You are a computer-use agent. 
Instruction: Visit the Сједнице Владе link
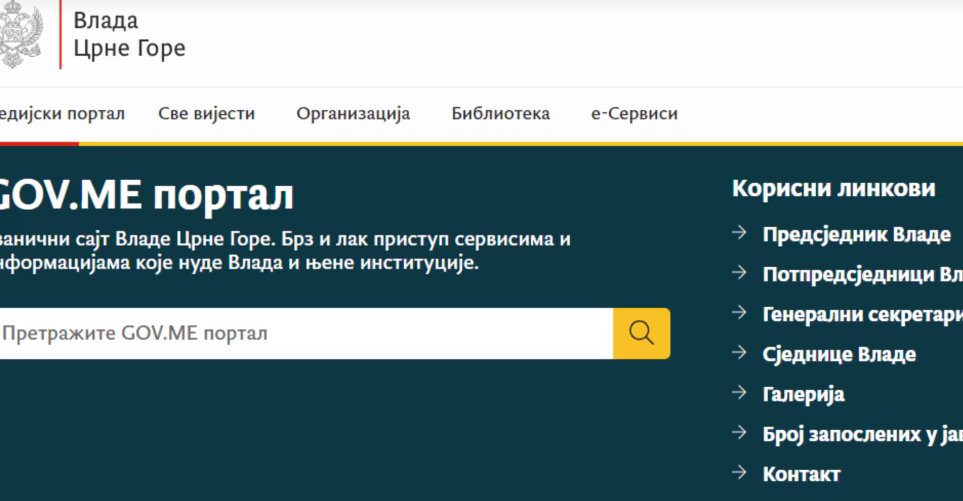[838, 354]
